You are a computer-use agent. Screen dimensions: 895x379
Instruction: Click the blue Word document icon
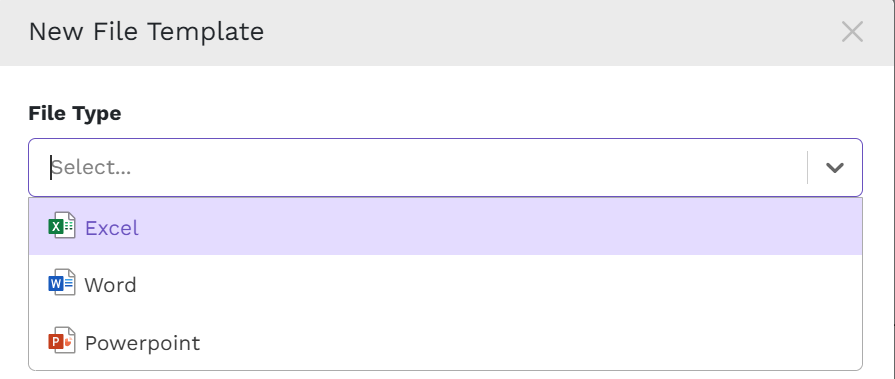click(62, 283)
